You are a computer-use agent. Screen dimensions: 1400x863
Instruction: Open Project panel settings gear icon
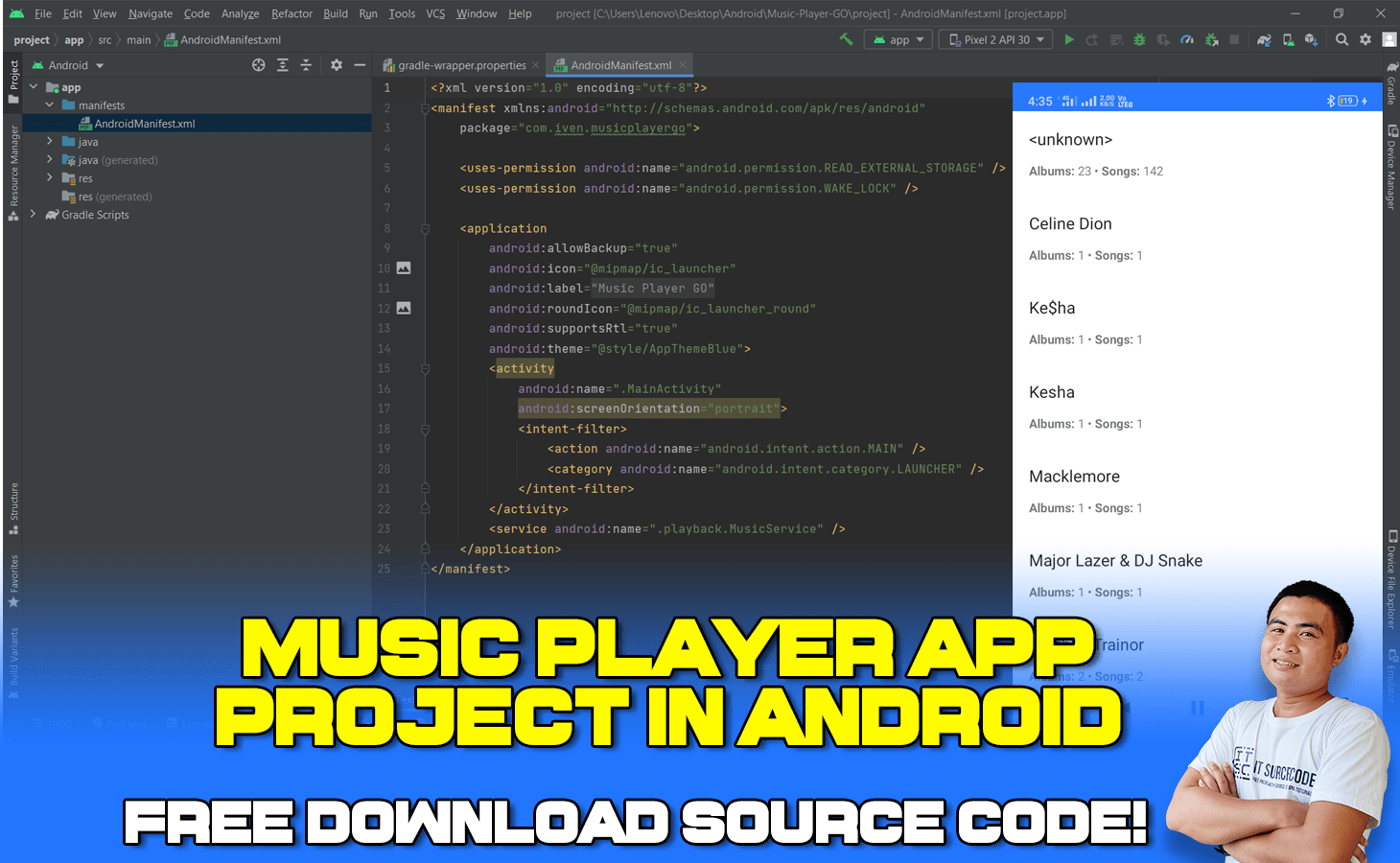pos(336,64)
